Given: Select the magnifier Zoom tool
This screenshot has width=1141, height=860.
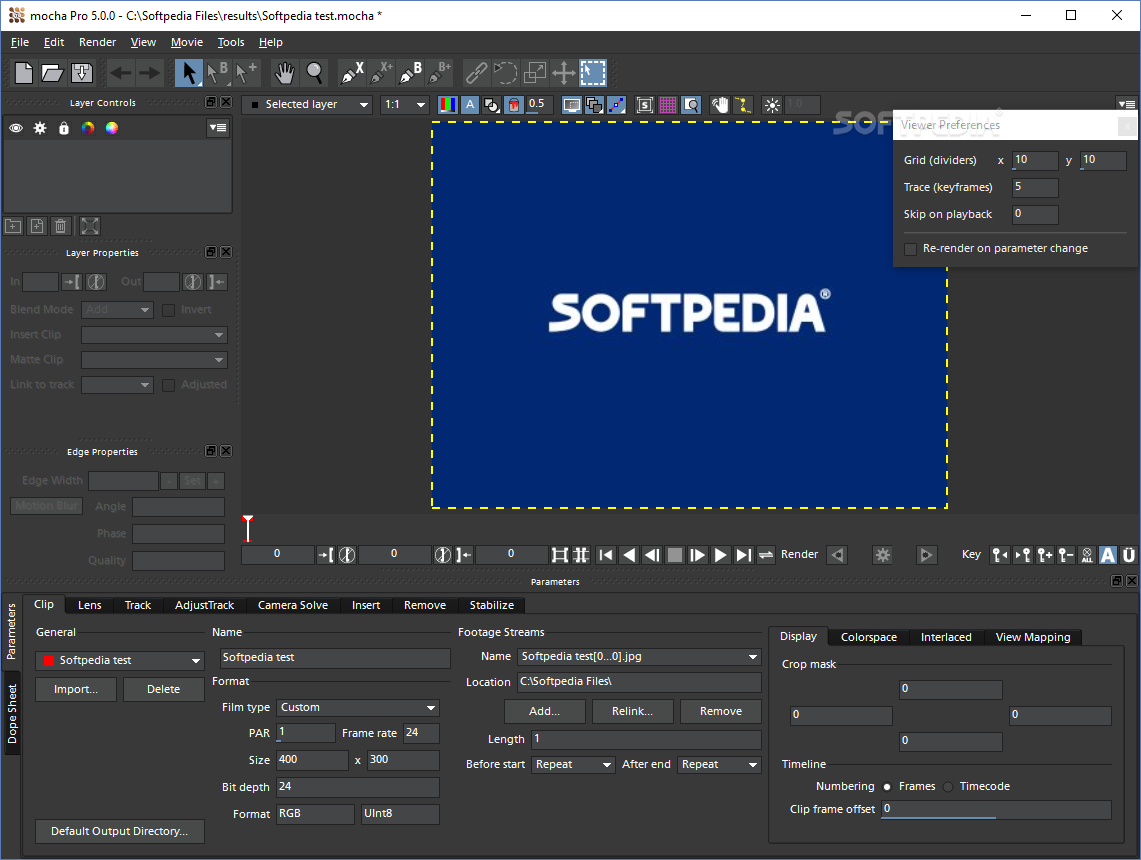Looking at the screenshot, I should click(314, 73).
